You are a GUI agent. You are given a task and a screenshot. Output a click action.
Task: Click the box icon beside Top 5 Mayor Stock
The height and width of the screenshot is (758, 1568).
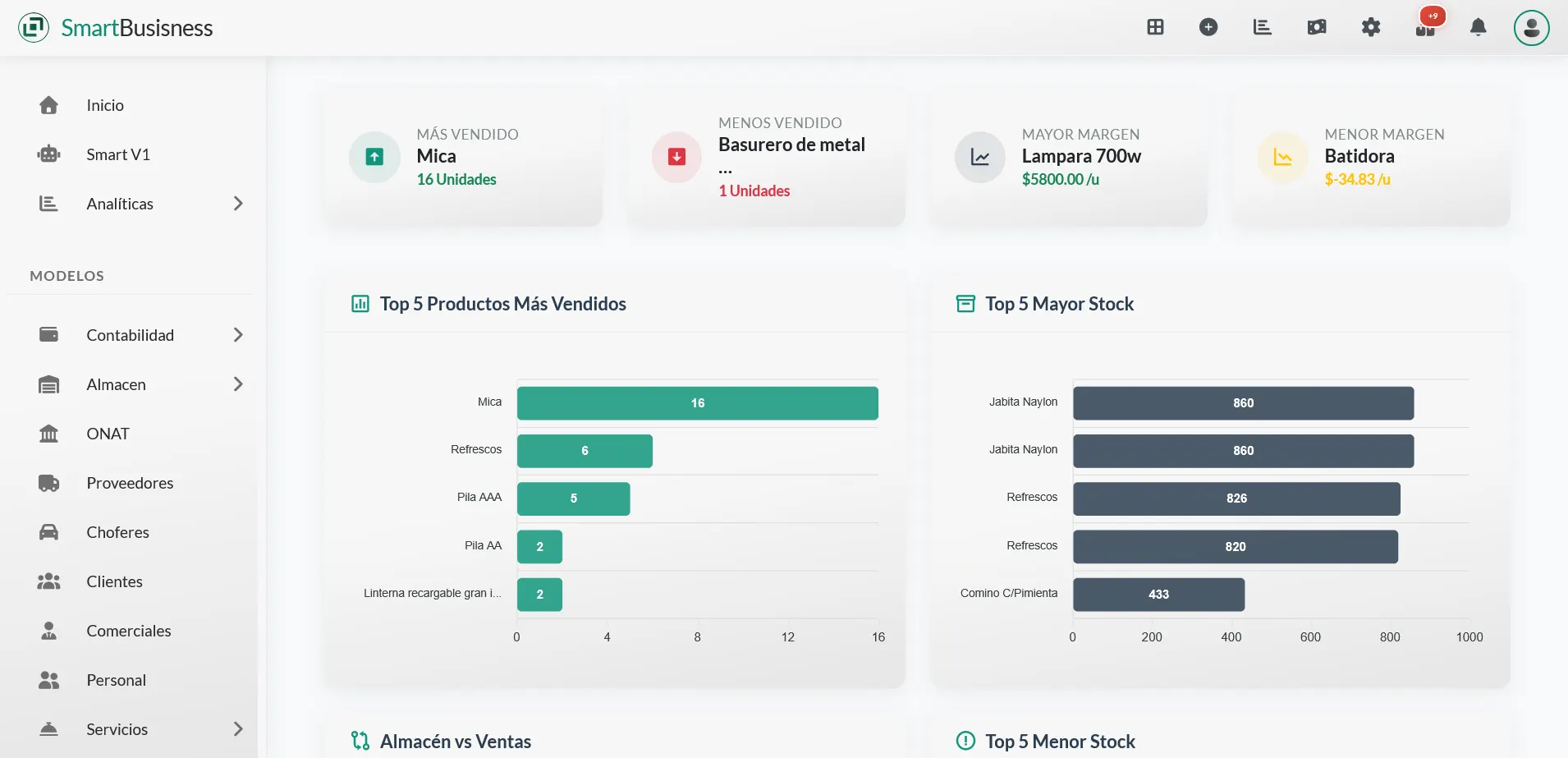point(966,304)
